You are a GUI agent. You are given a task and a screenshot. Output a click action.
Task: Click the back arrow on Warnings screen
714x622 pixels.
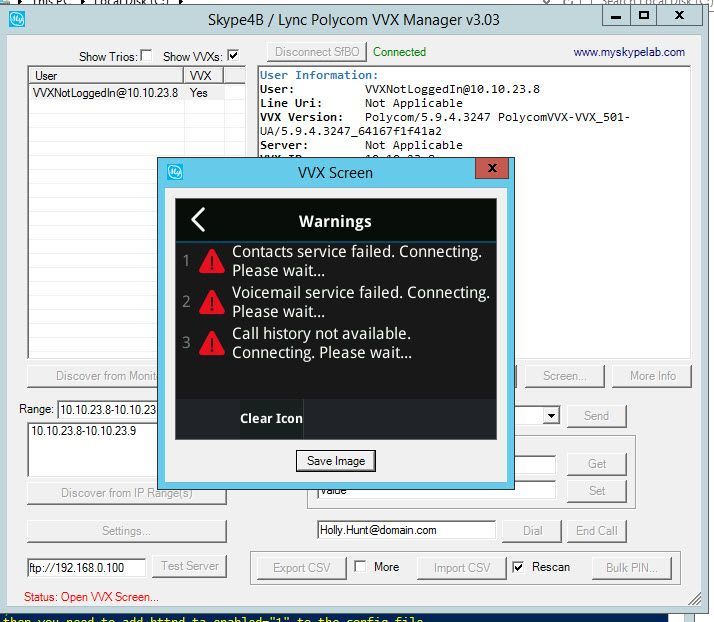(198, 220)
